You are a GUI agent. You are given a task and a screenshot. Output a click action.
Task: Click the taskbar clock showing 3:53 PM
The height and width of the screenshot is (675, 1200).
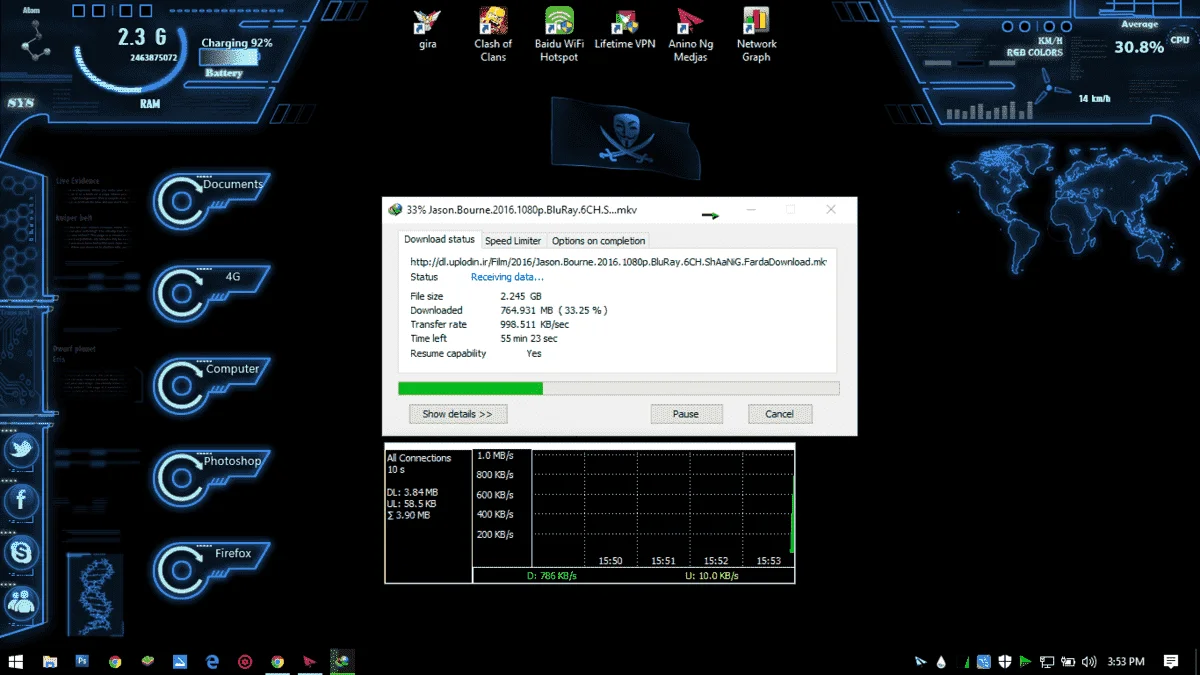(x=1125, y=661)
